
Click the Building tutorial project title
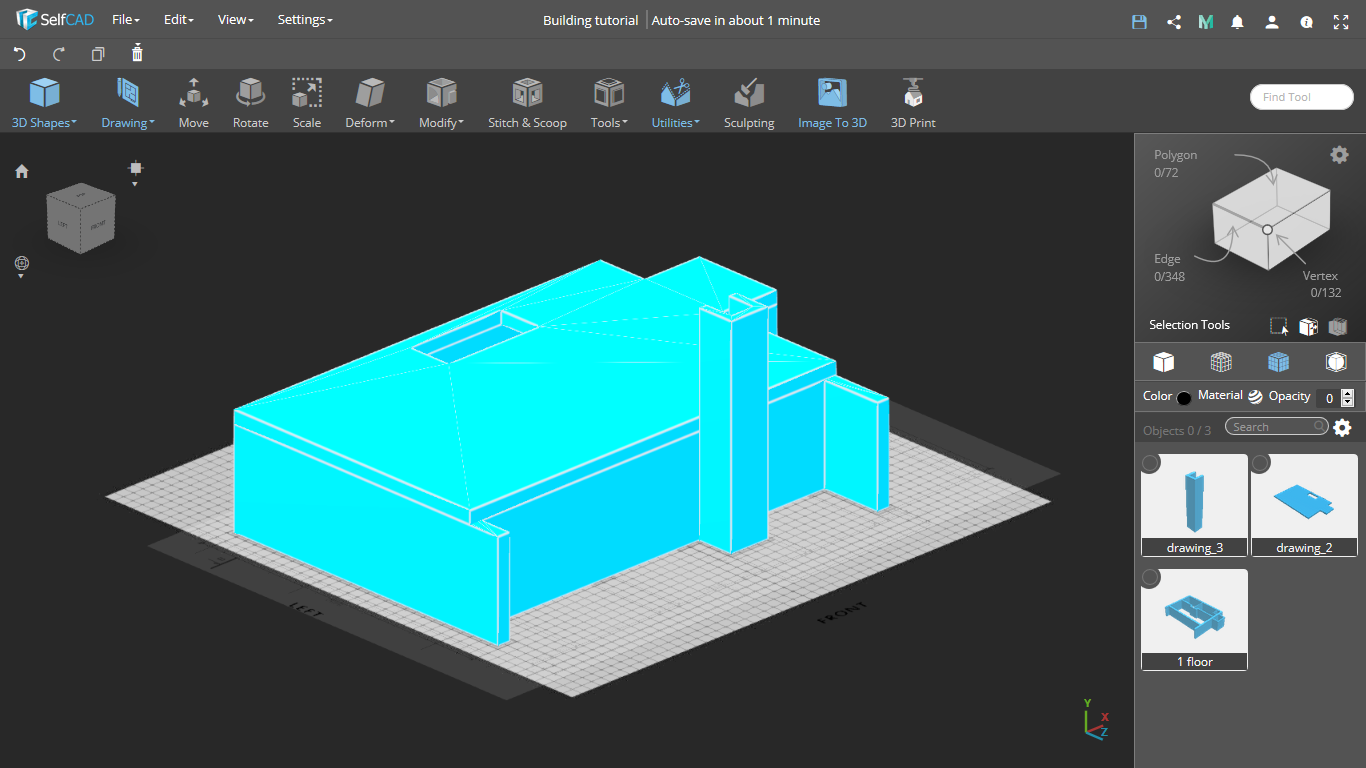click(x=590, y=20)
